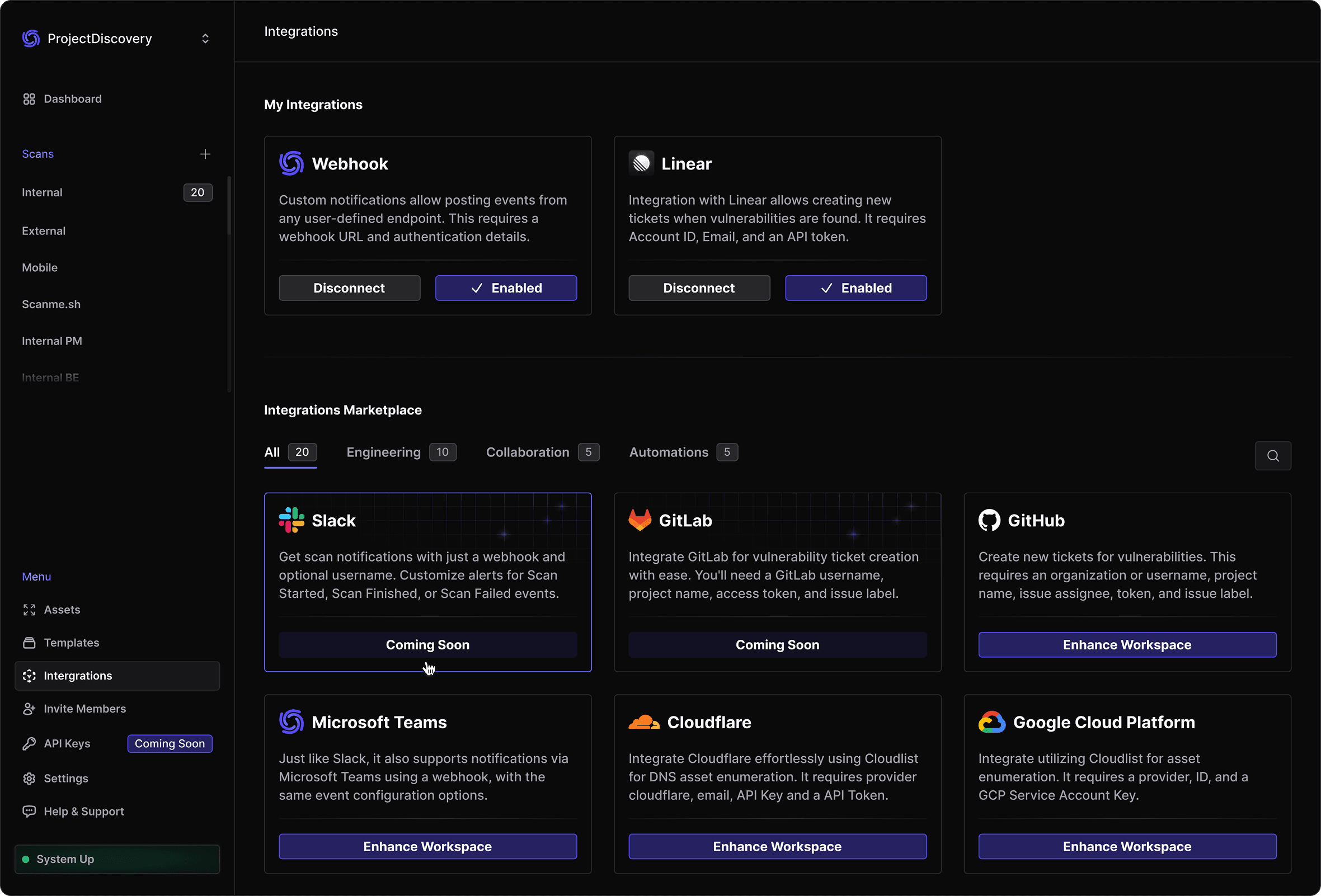
Task: Click the Linear logo icon
Action: click(641, 164)
